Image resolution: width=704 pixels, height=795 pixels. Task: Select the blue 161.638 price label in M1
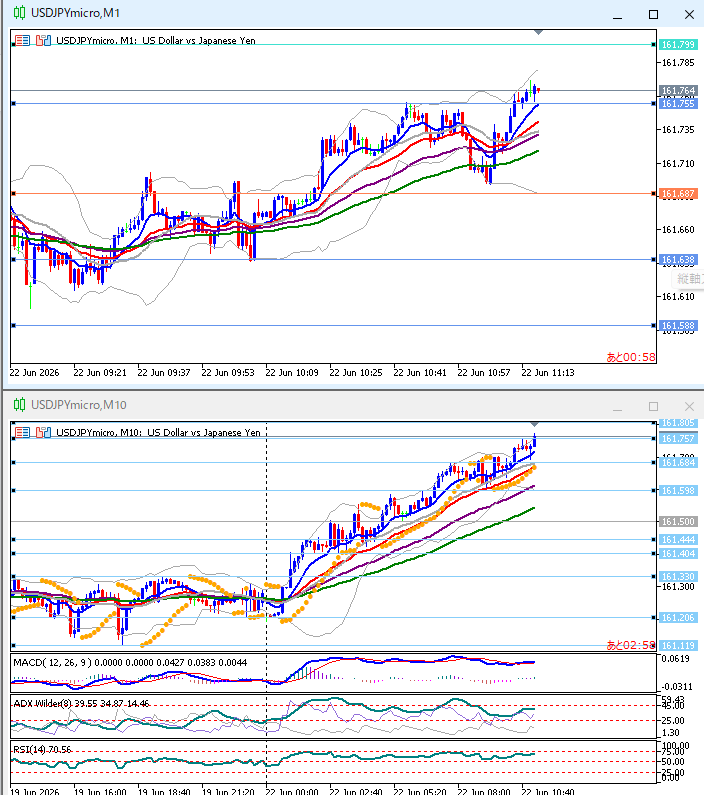click(678, 260)
